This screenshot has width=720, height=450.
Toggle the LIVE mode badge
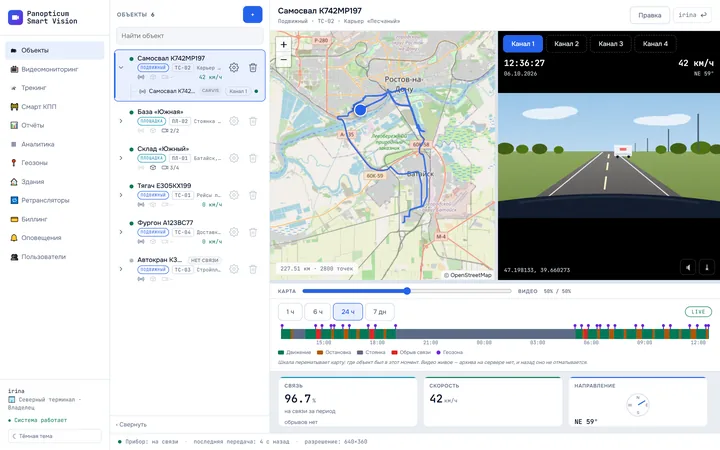pos(698,312)
